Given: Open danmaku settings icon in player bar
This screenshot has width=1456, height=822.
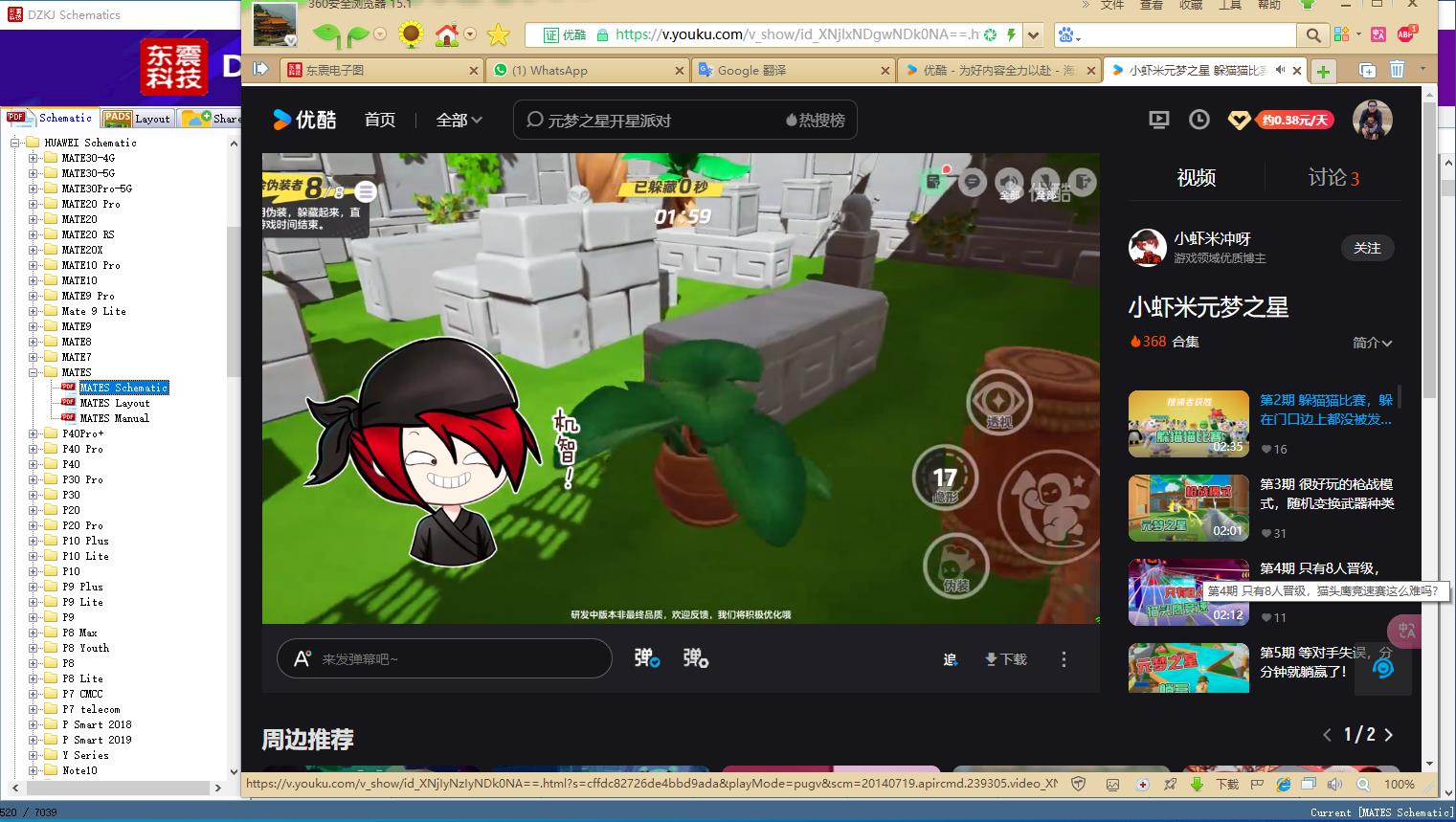Looking at the screenshot, I should point(696,658).
